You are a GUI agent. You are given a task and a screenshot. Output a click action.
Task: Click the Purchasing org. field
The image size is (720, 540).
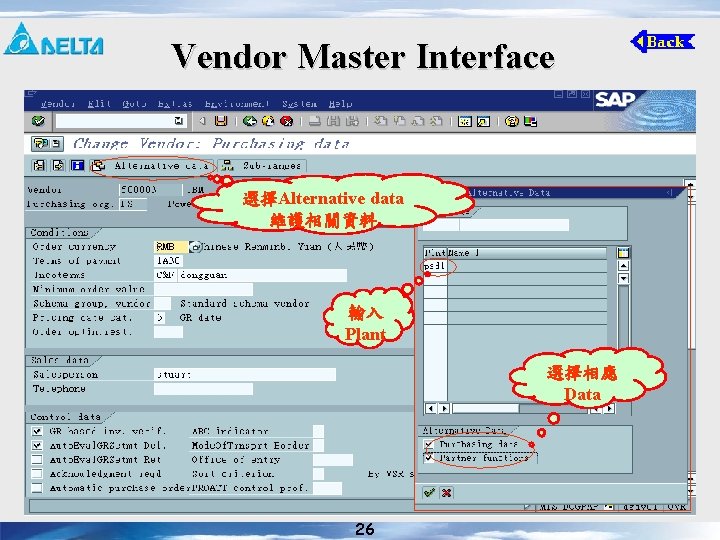coord(133,203)
